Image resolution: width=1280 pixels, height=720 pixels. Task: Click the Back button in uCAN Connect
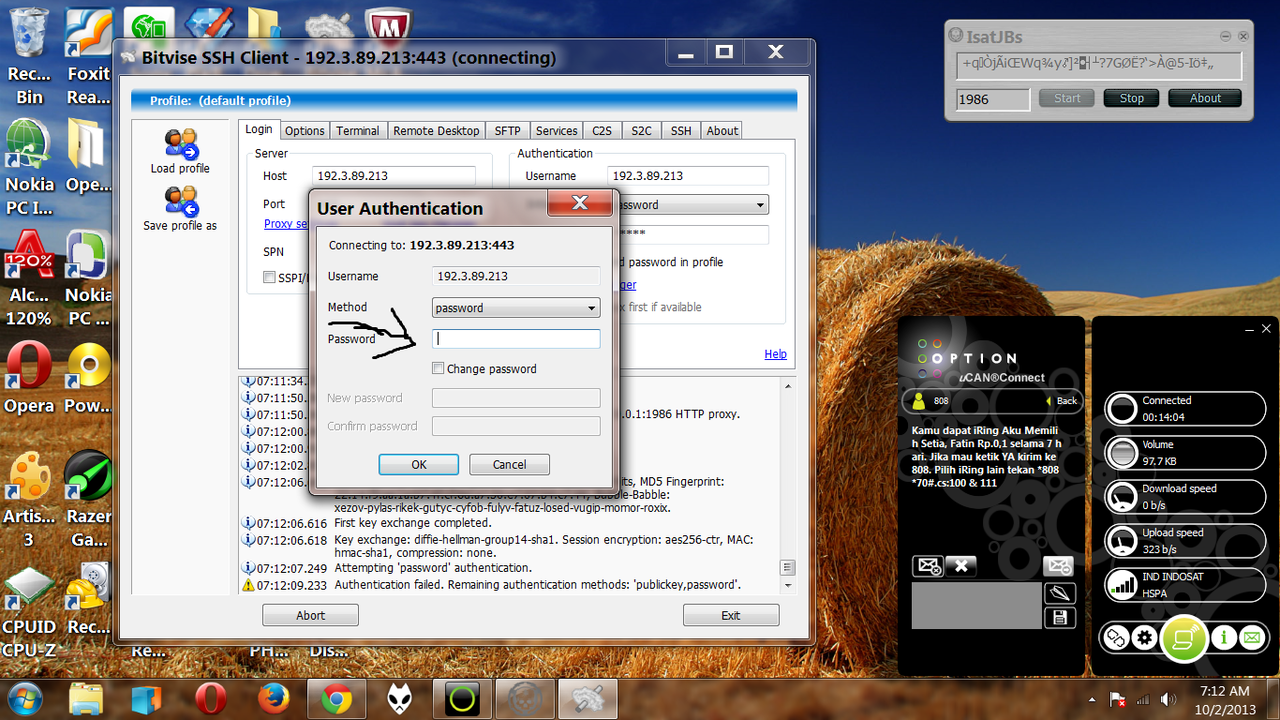1061,400
